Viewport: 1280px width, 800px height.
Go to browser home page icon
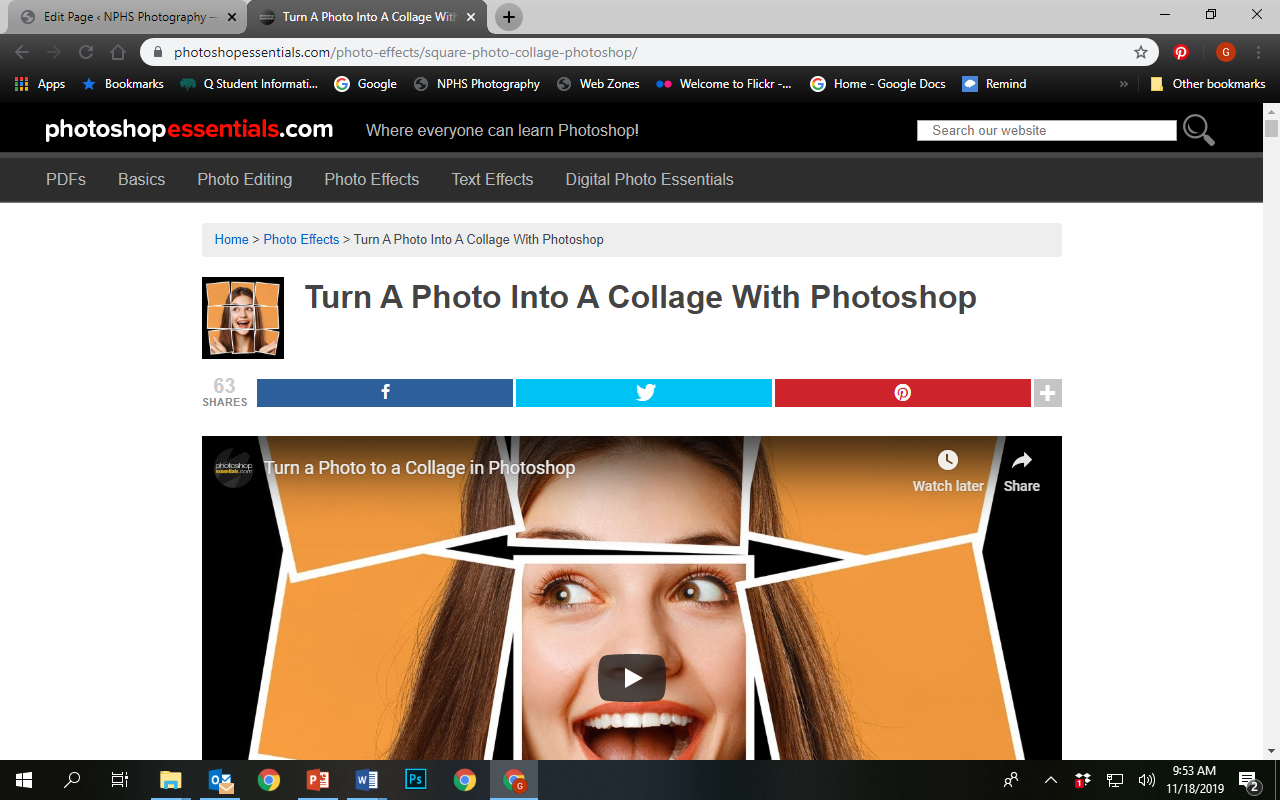pos(118,52)
